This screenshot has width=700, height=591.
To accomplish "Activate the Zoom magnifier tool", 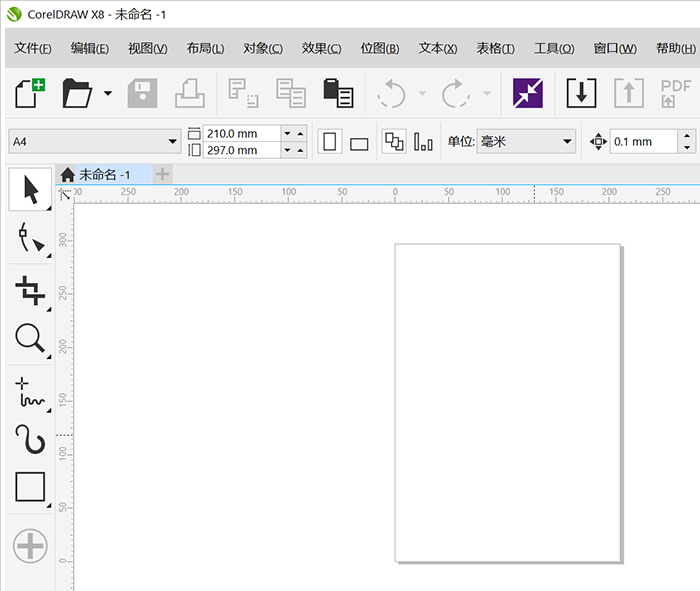I will point(30,340).
